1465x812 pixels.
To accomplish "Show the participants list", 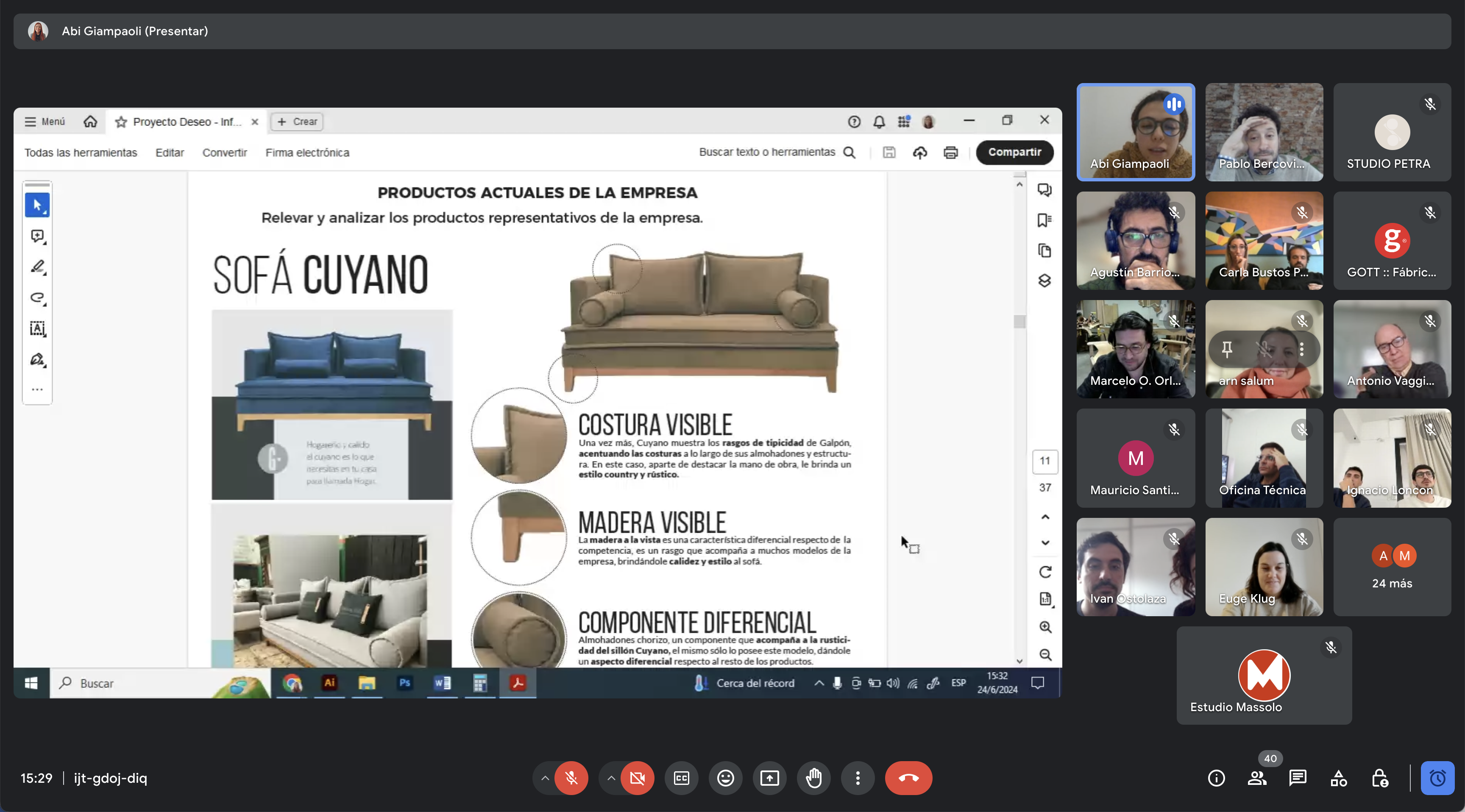I will click(1257, 778).
